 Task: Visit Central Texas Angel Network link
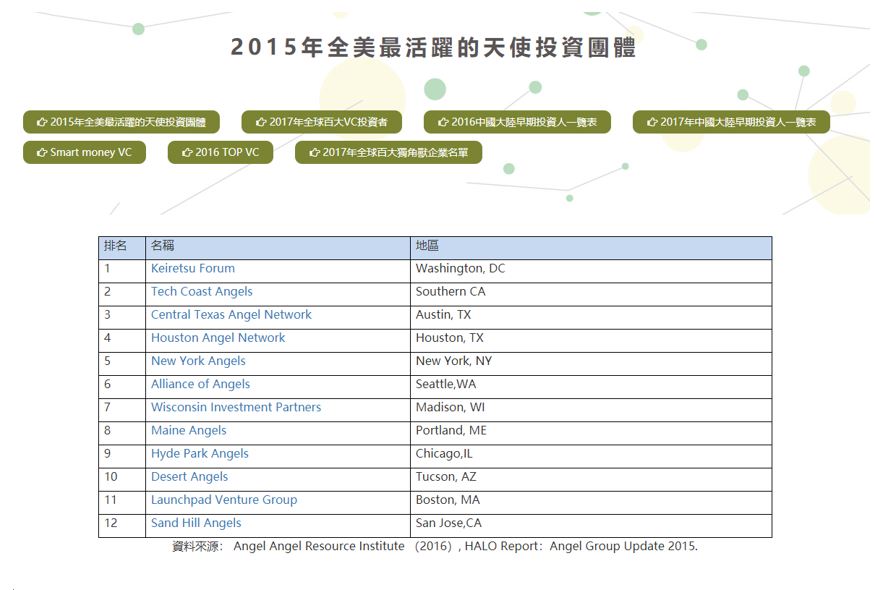click(231, 315)
